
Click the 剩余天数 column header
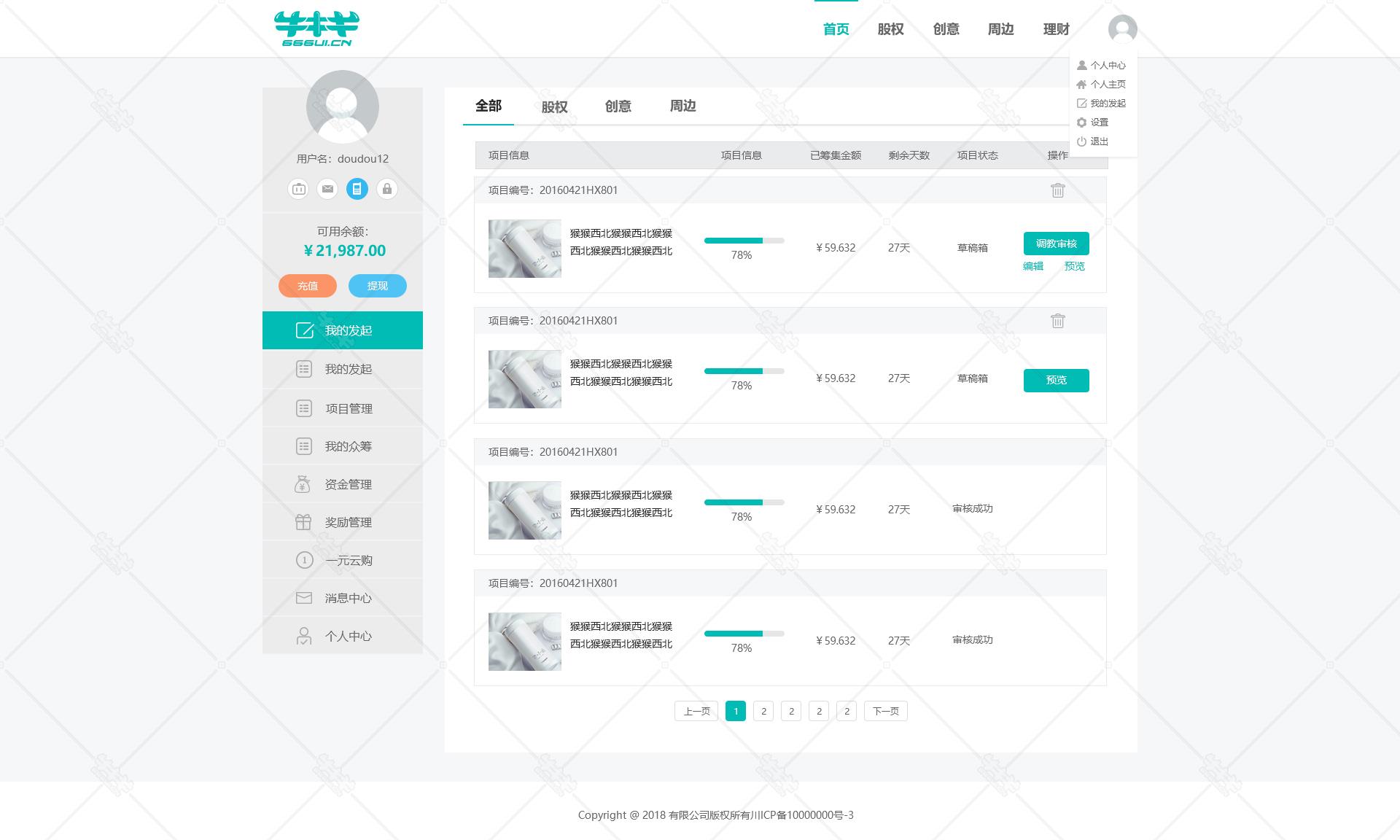pos(909,155)
